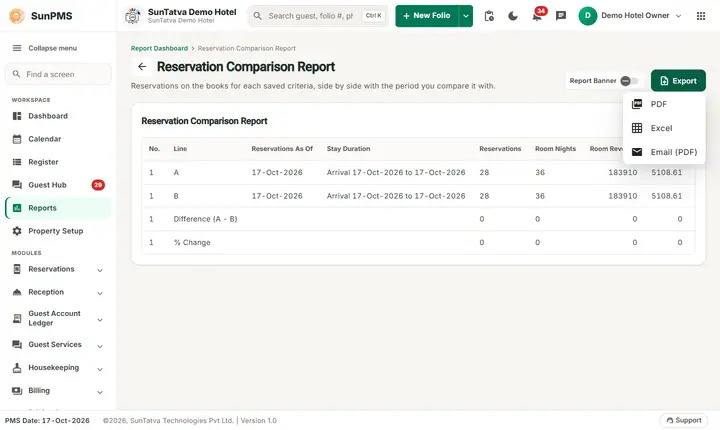Click the % Change row label

[x=192, y=243]
